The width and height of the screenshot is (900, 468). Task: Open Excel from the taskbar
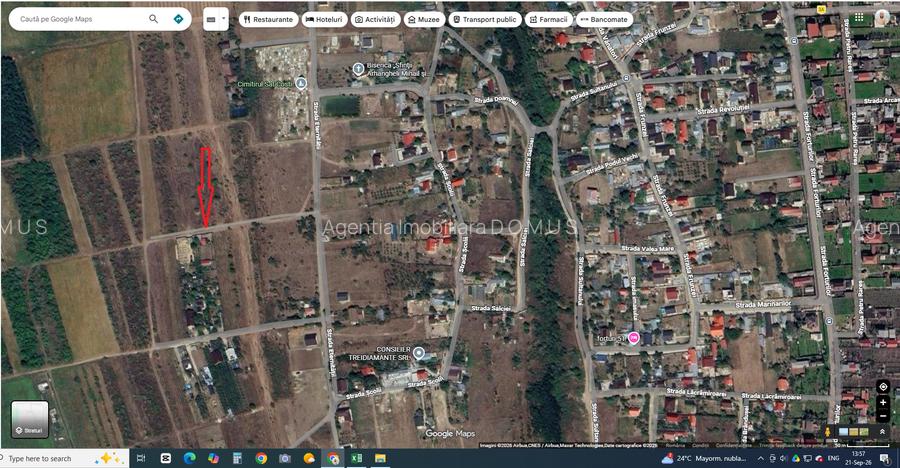(x=356, y=458)
